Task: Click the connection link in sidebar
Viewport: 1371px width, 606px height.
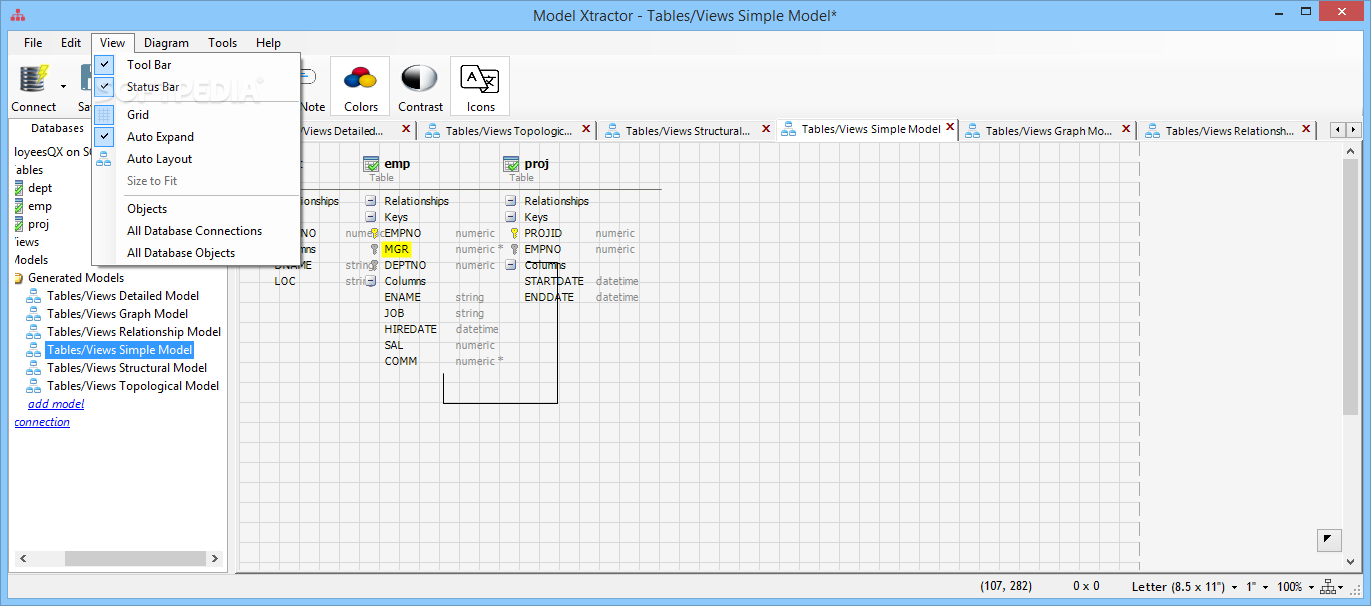Action: click(x=42, y=422)
